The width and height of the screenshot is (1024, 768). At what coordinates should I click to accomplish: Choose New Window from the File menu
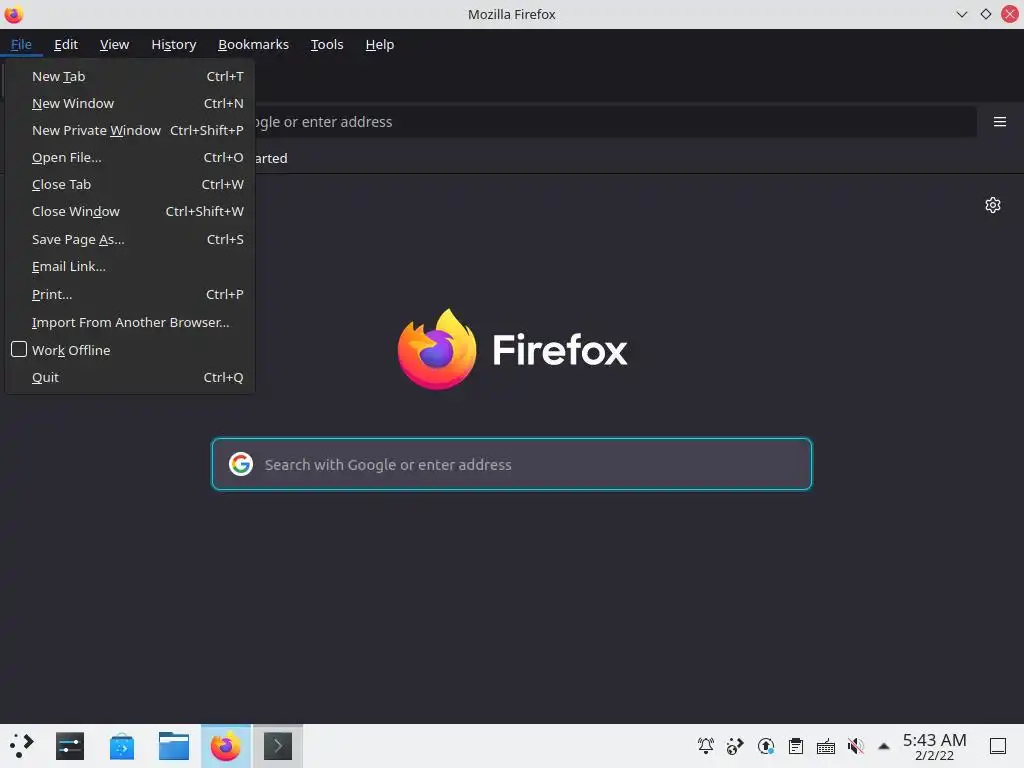click(130, 103)
